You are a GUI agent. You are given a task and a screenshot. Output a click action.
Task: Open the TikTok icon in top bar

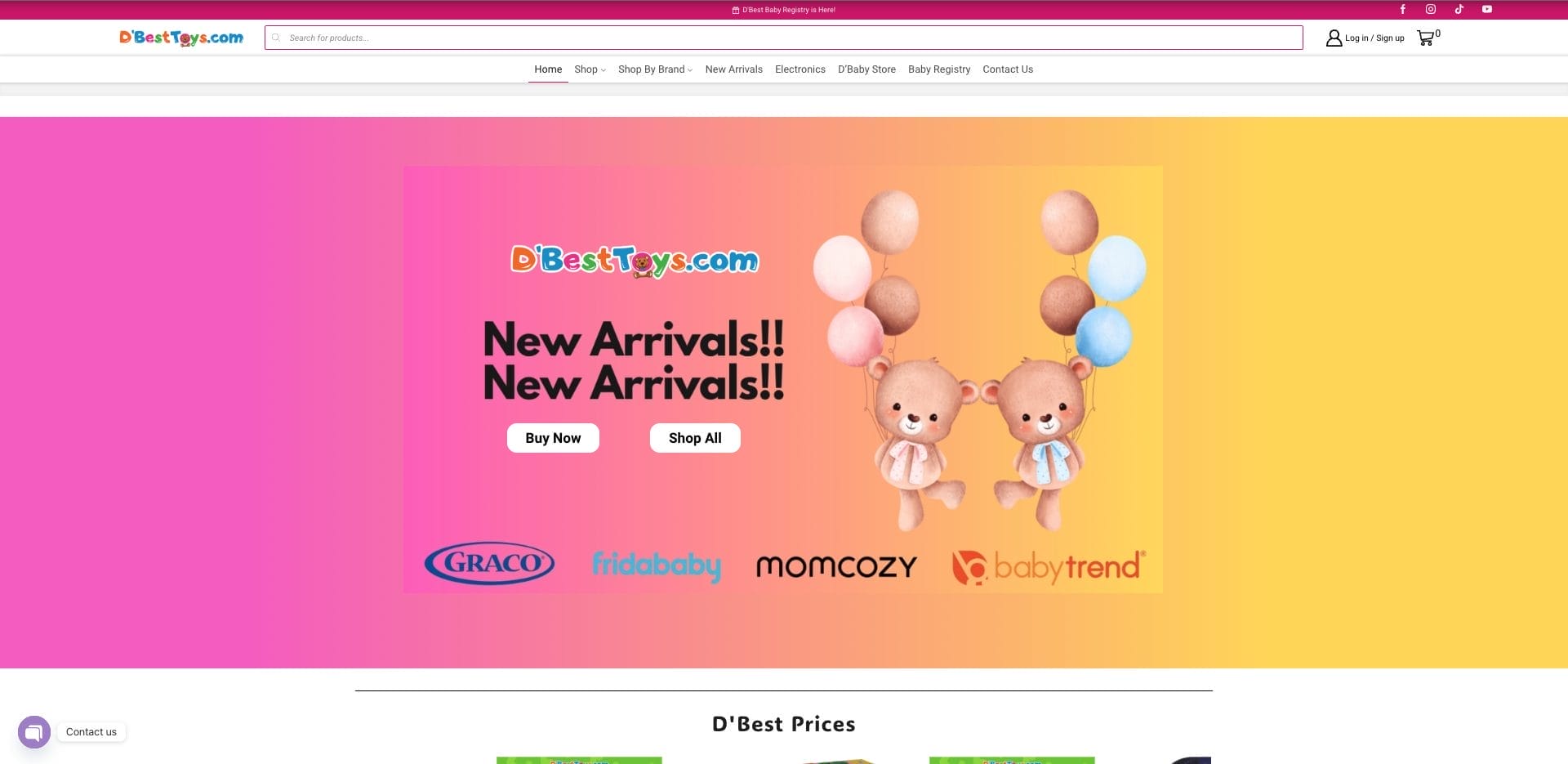pyautogui.click(x=1459, y=10)
